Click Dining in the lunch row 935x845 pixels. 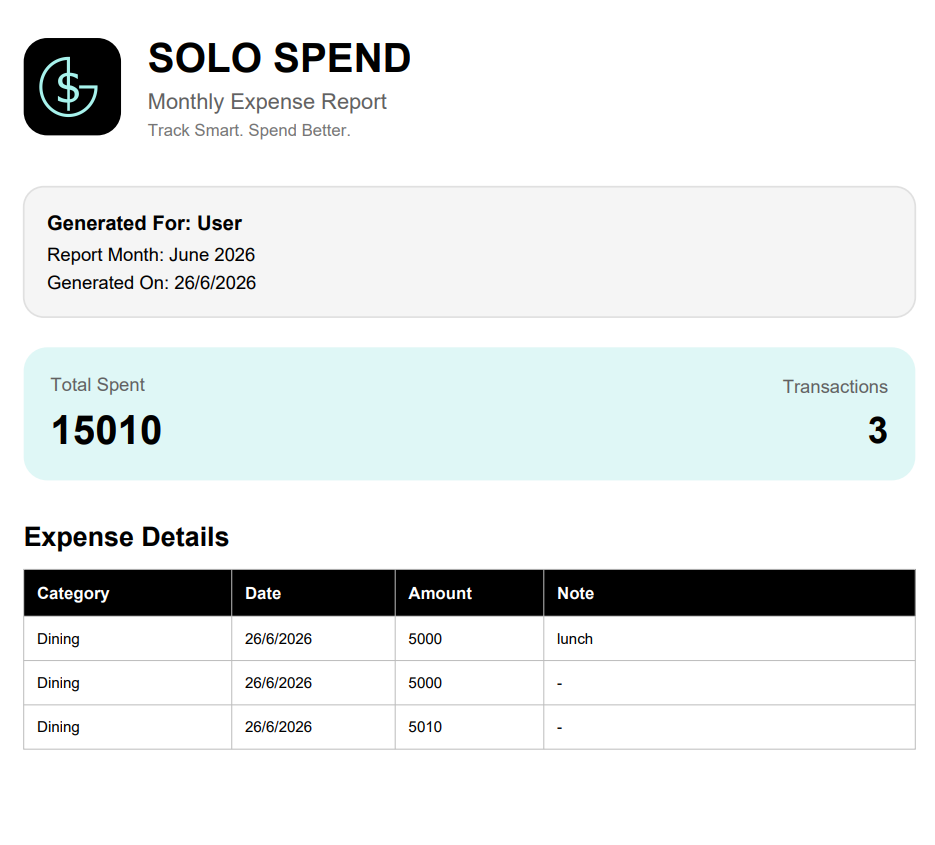pos(58,639)
